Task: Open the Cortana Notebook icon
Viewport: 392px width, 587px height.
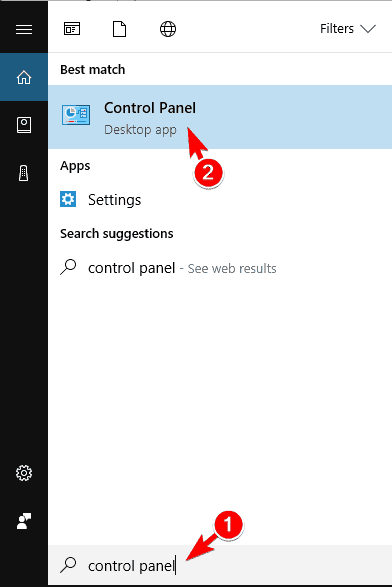Action: 24,125
